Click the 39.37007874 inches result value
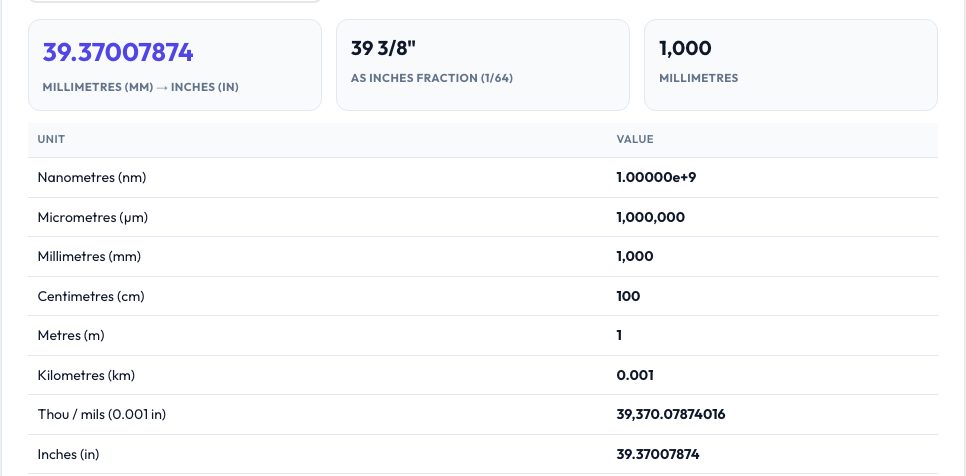 118,52
